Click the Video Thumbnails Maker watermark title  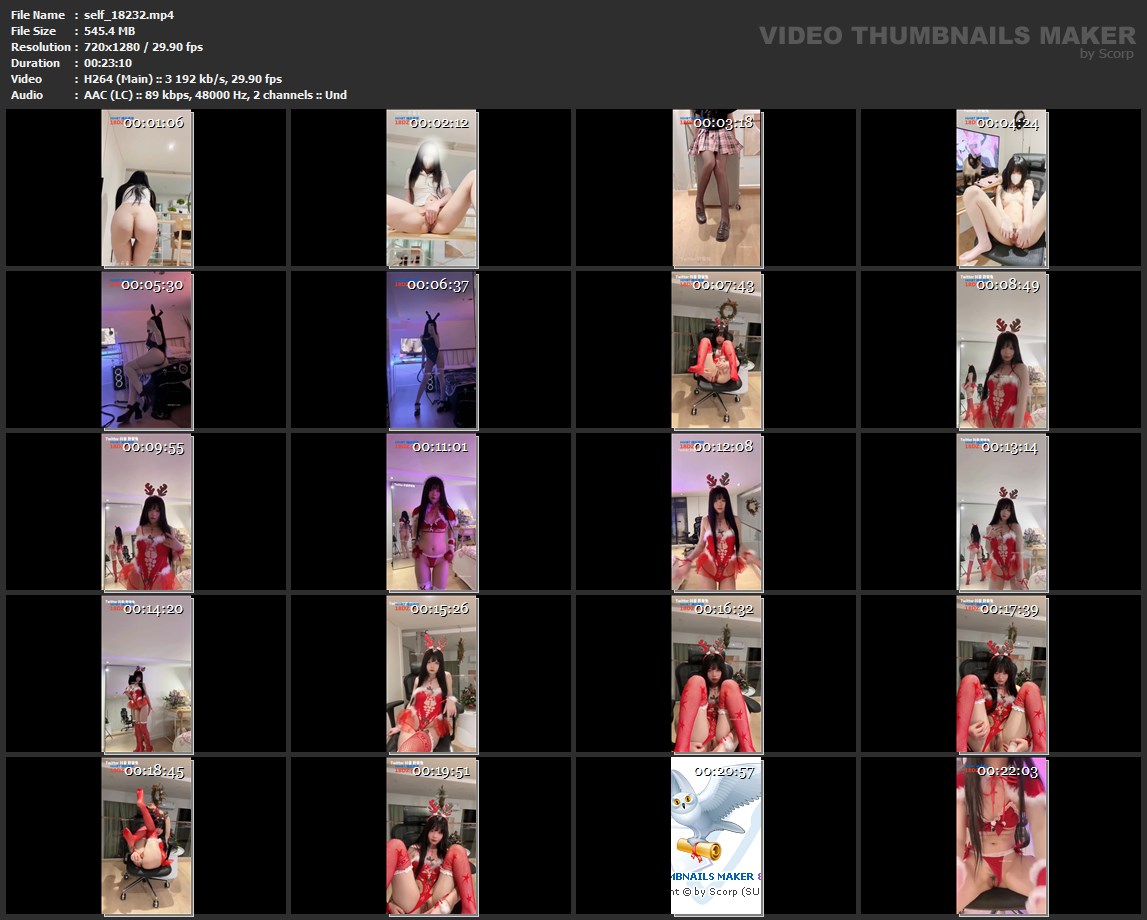tap(947, 36)
